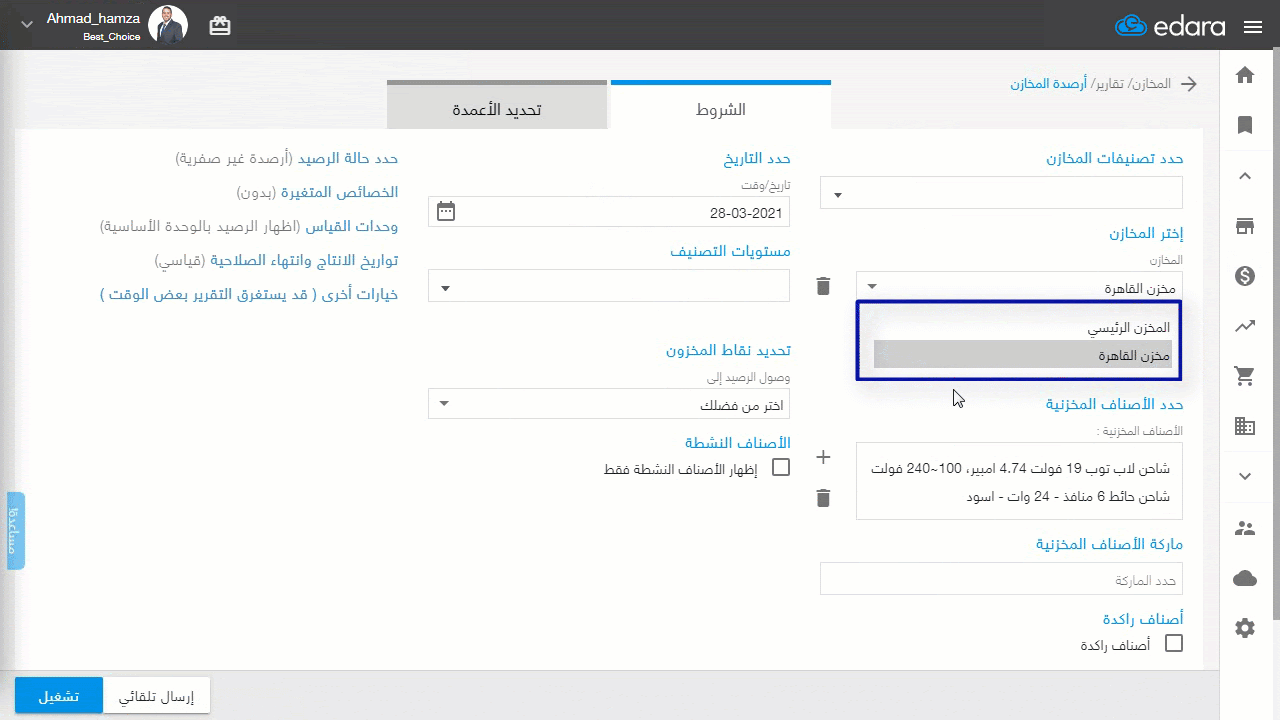This screenshot has height=720, width=1280.
Task: Delete the selected warehouse with trash icon
Action: point(823,287)
